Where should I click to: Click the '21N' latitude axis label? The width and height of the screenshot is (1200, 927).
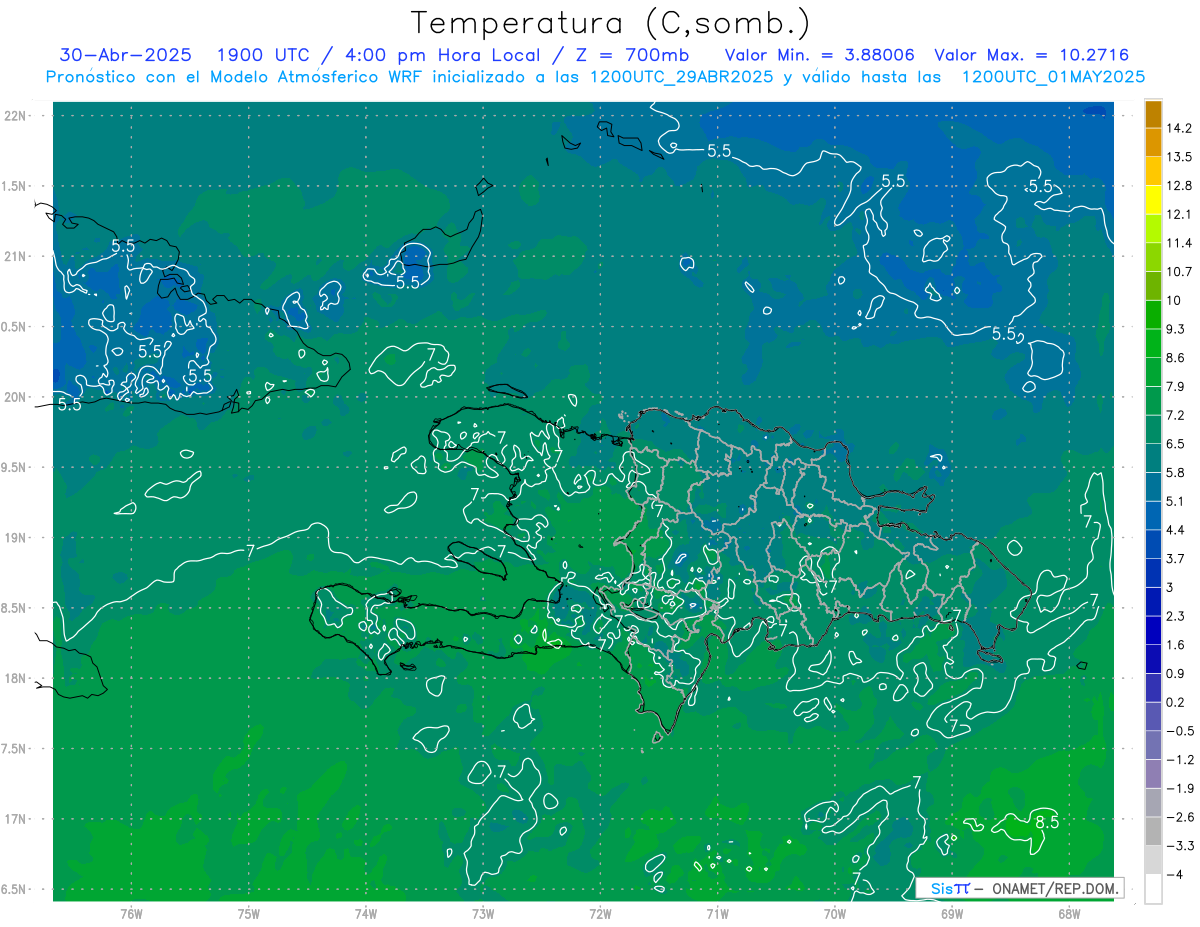click(17, 256)
